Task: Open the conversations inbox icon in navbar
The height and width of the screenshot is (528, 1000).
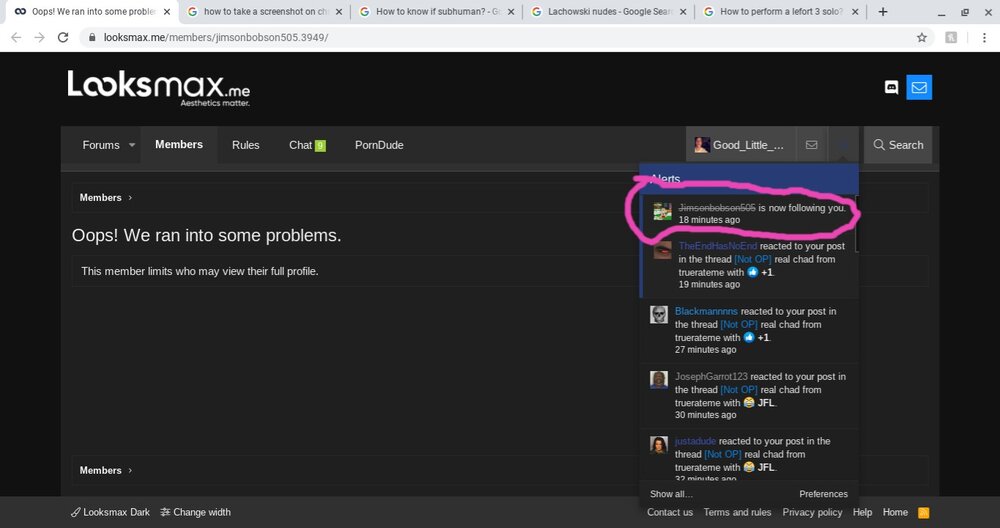Action: click(811, 145)
